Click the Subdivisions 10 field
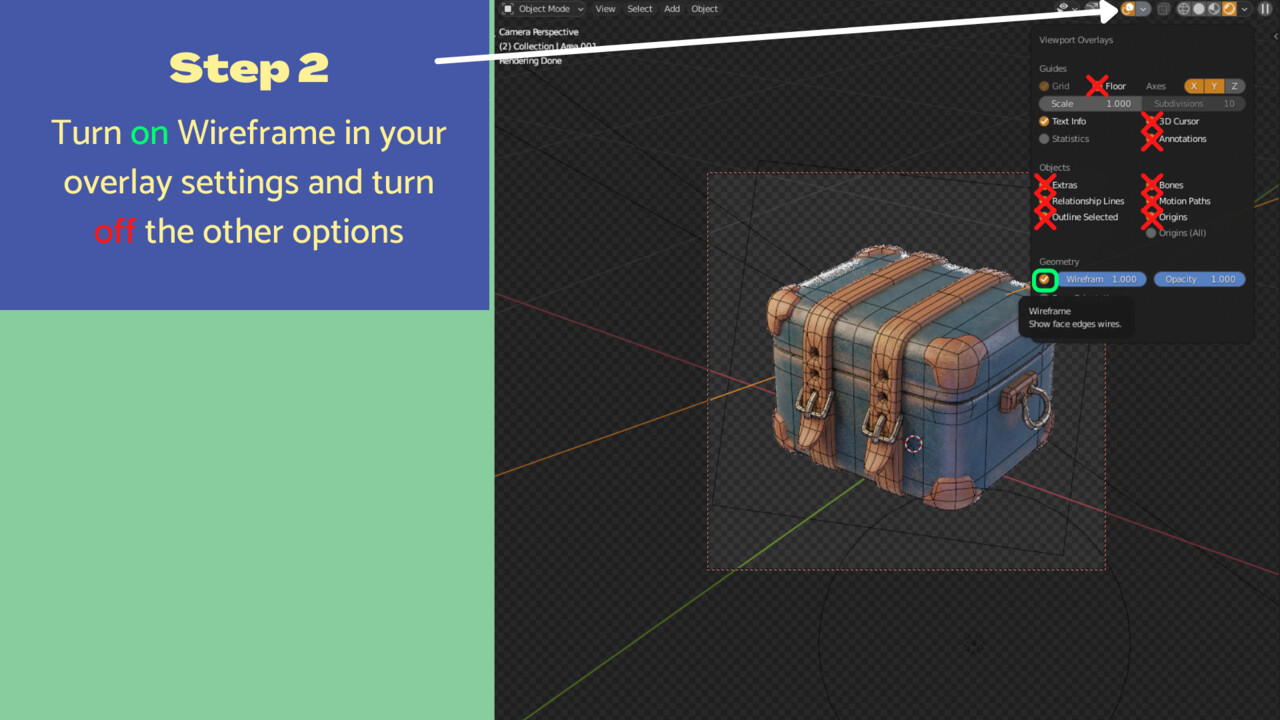Viewport: 1280px width, 720px height. tap(1194, 104)
